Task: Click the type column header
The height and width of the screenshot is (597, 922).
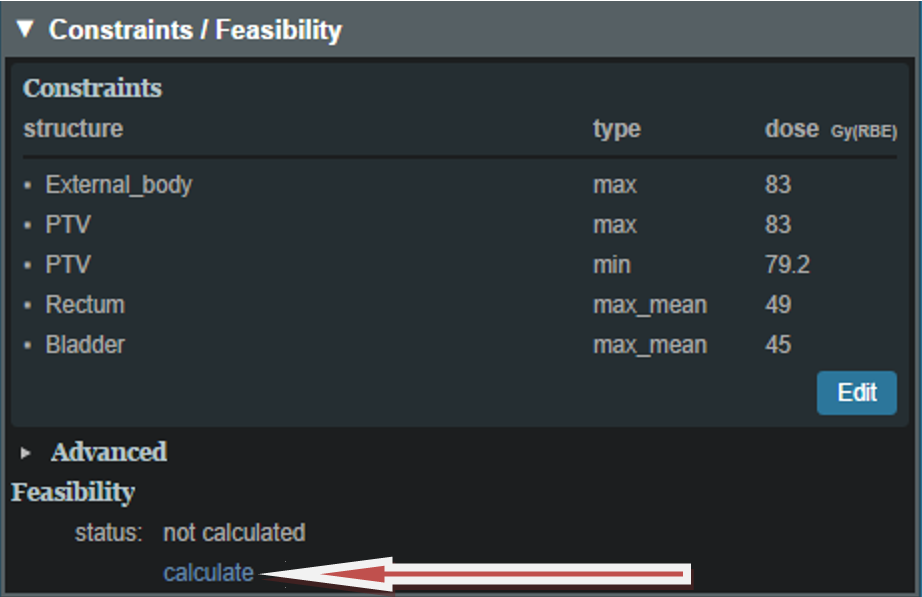Action: tap(616, 129)
